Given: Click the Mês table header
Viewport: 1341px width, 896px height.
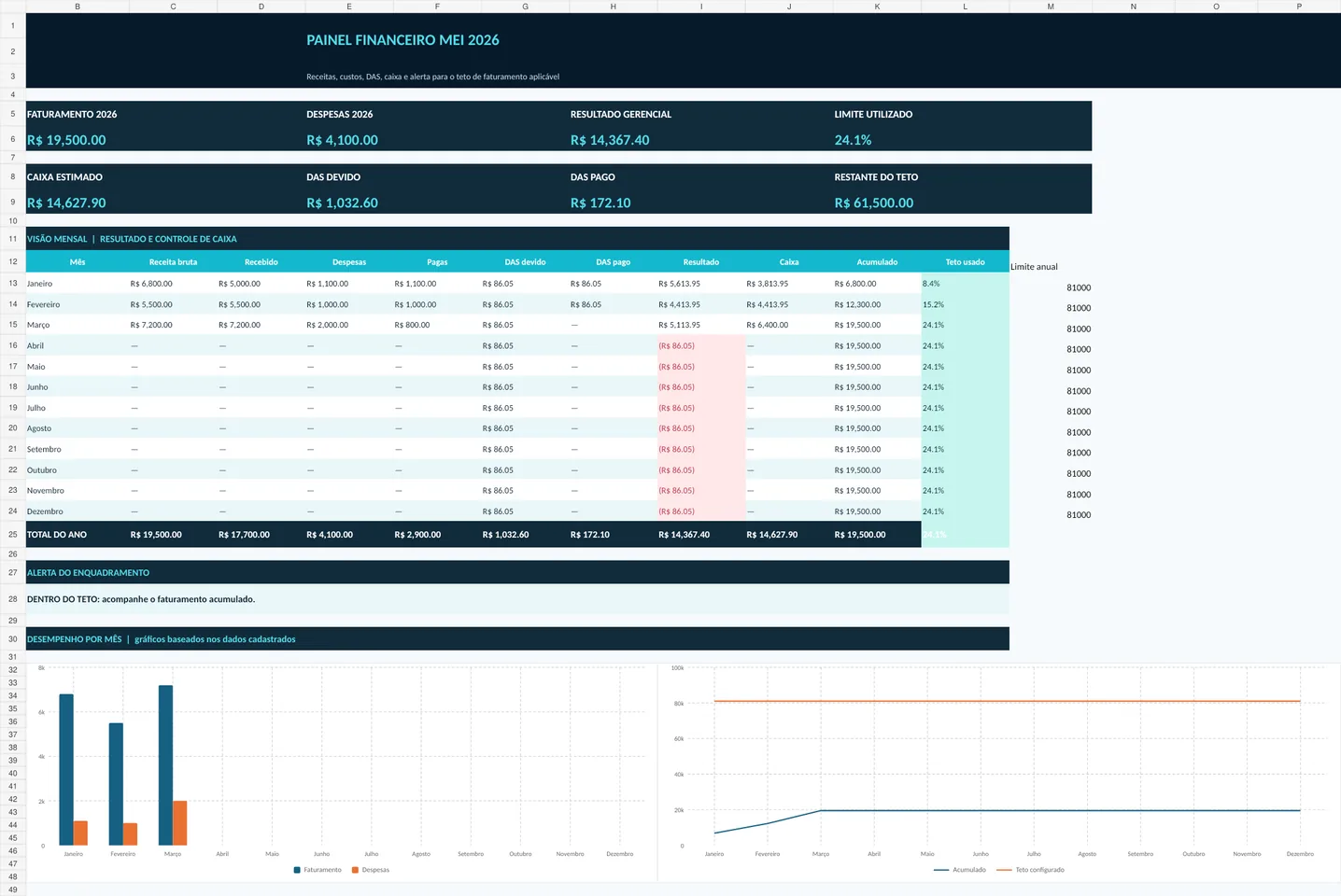Looking at the screenshot, I should (x=78, y=262).
